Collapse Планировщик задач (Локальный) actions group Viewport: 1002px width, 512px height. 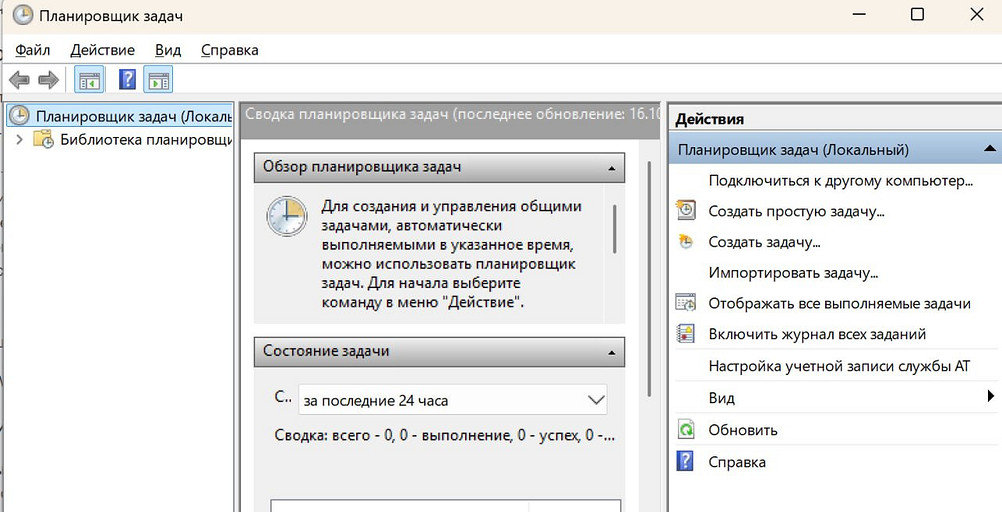pyautogui.click(x=989, y=148)
